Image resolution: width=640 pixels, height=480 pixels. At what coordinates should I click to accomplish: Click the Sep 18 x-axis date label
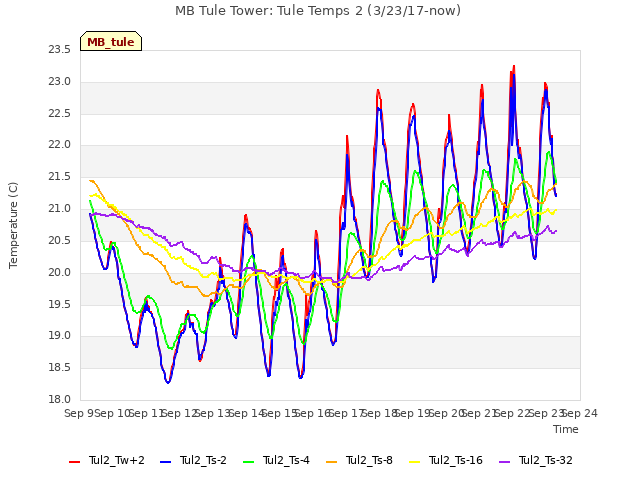(x=380, y=413)
